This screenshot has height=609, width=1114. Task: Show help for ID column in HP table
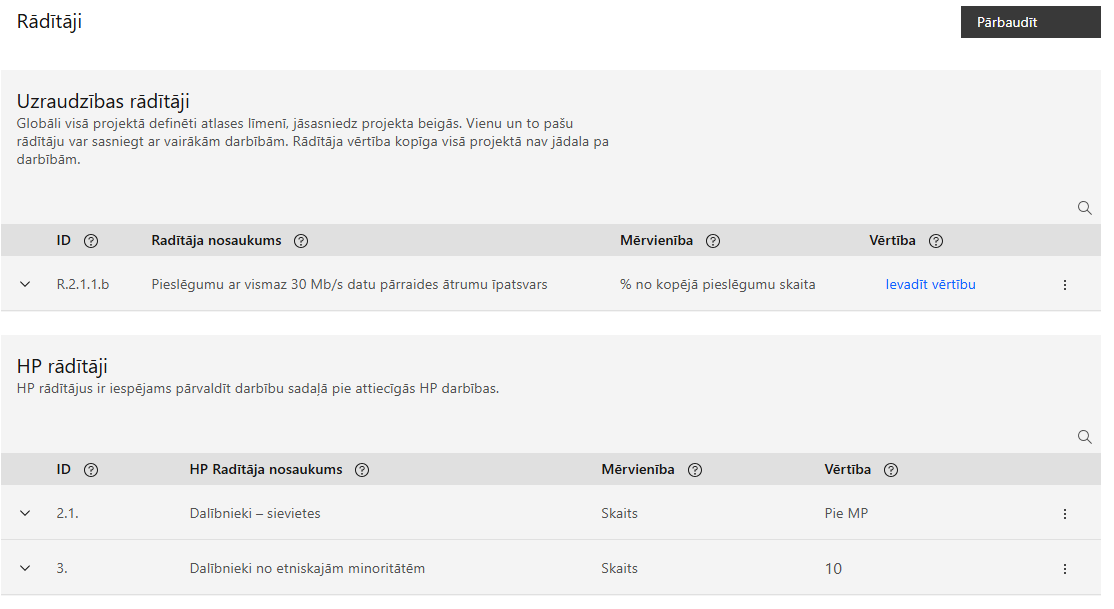91,470
